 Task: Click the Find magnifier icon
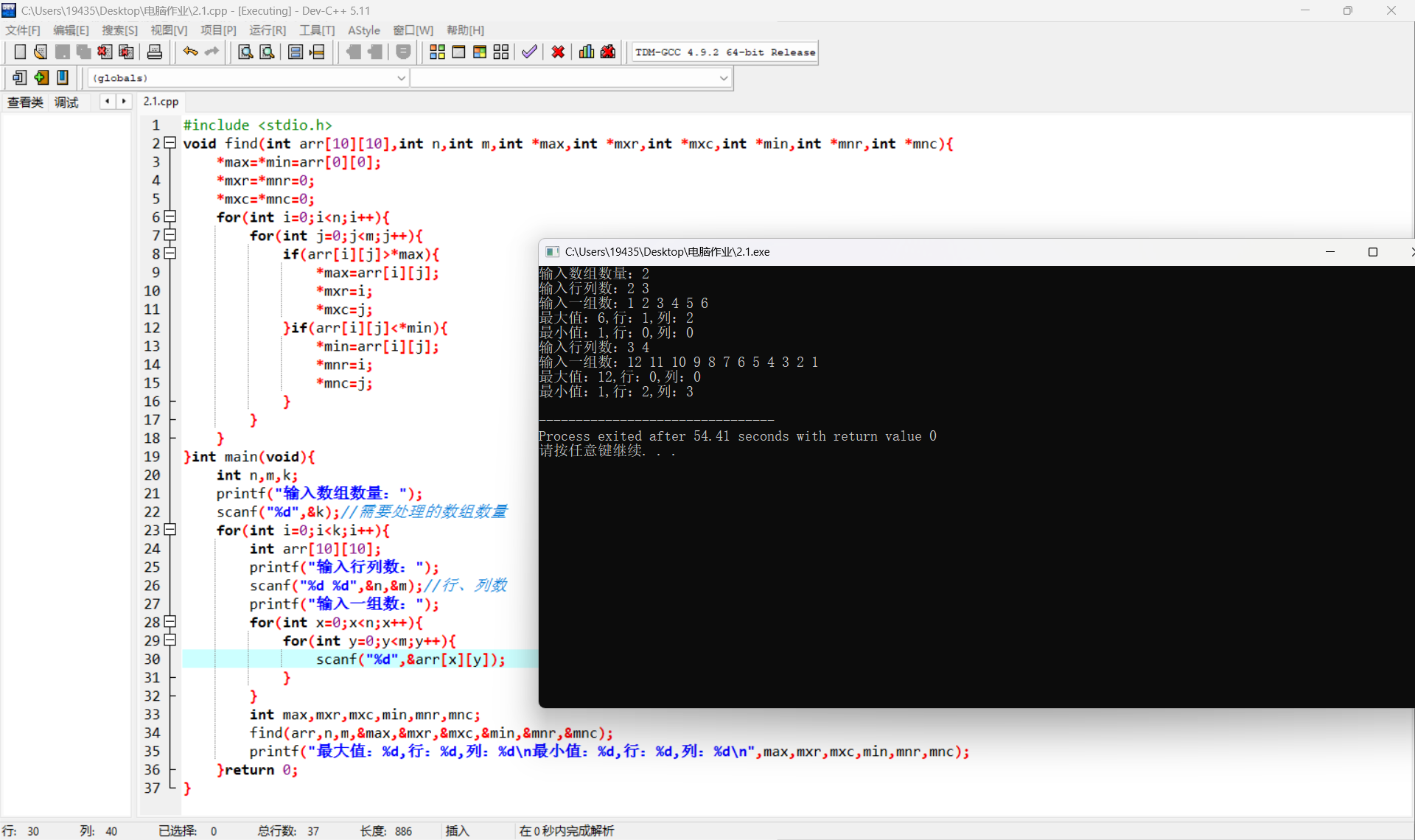click(245, 52)
